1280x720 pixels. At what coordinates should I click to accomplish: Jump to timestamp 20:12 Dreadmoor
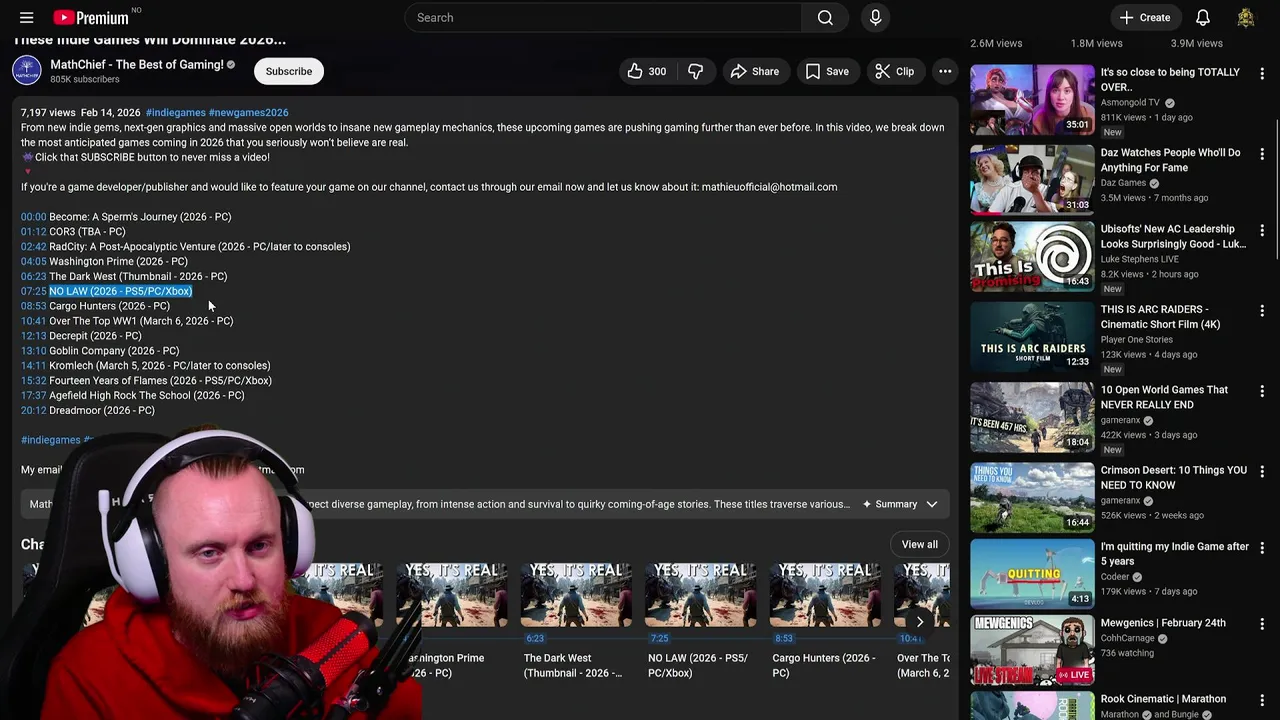(x=33, y=411)
